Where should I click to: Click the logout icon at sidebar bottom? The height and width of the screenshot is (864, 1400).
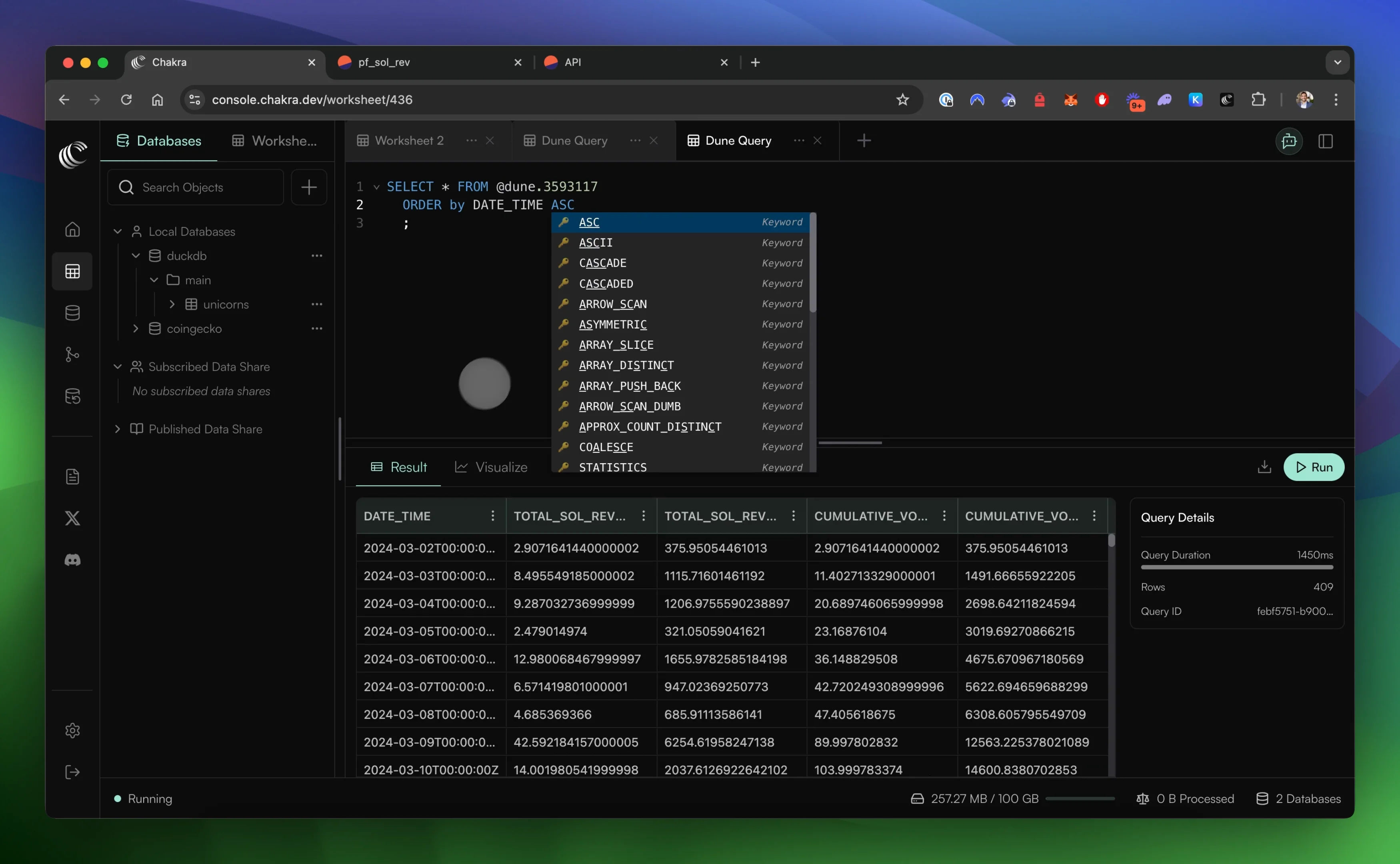pos(72,772)
